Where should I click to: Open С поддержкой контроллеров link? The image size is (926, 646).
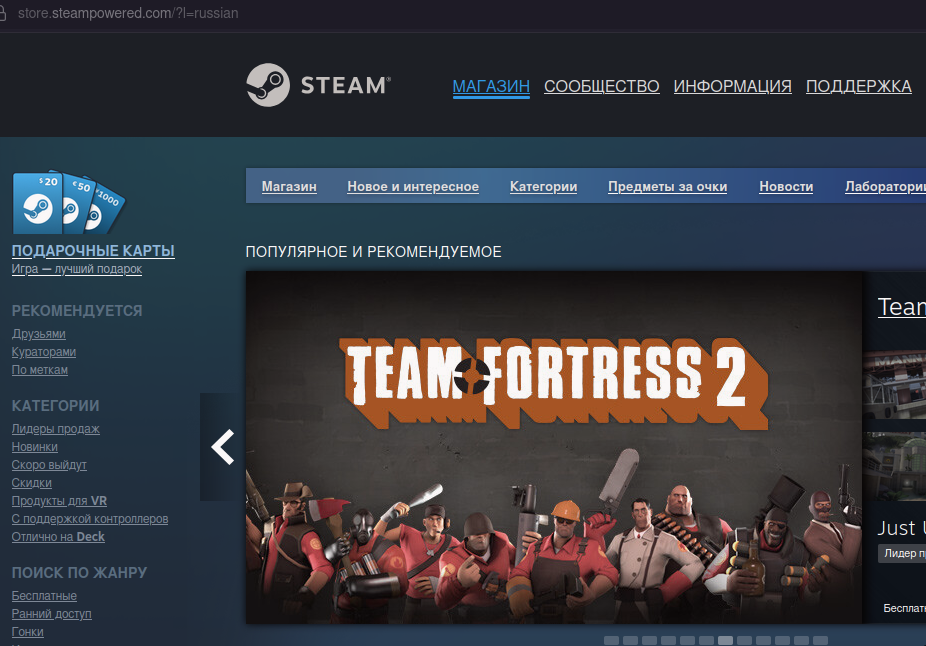coord(90,519)
